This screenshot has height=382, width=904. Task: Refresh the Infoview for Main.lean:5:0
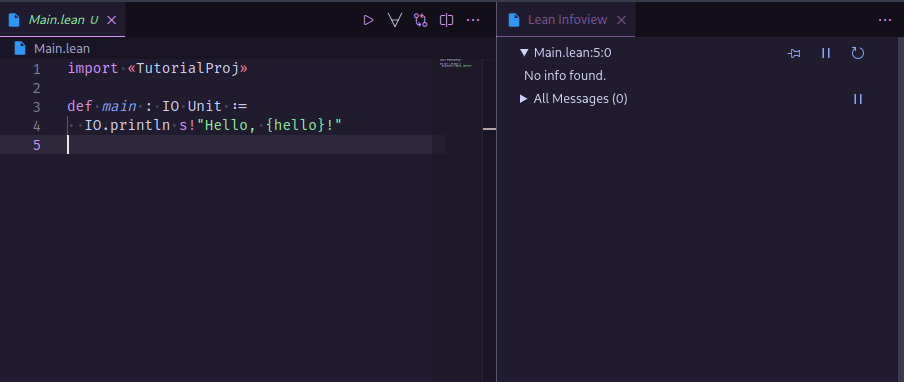(858, 53)
